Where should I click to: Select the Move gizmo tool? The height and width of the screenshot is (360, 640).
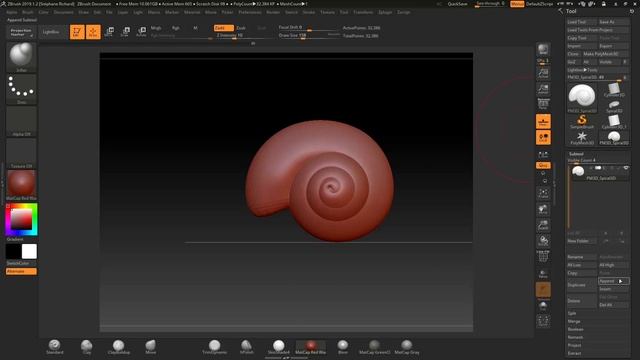click(x=109, y=32)
